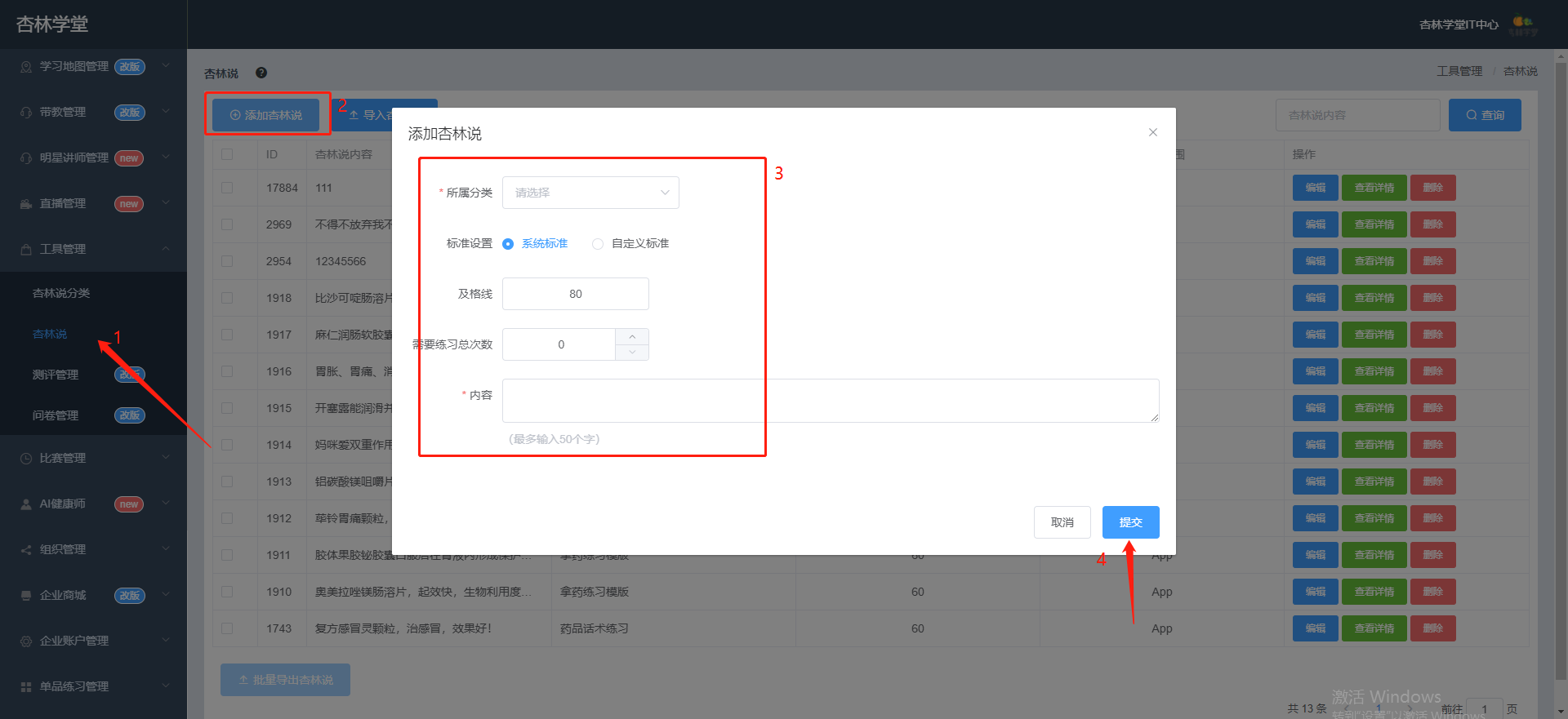Click the 学习地图管理 sidebar icon
The width and height of the screenshot is (1568, 719).
[x=26, y=67]
